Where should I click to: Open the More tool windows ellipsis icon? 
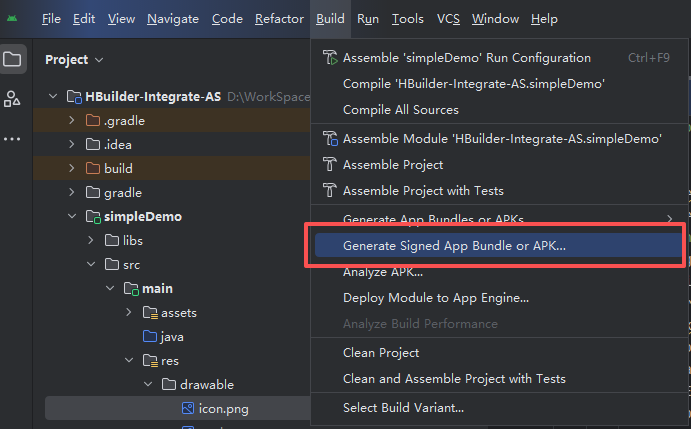pyautogui.click(x=12, y=139)
